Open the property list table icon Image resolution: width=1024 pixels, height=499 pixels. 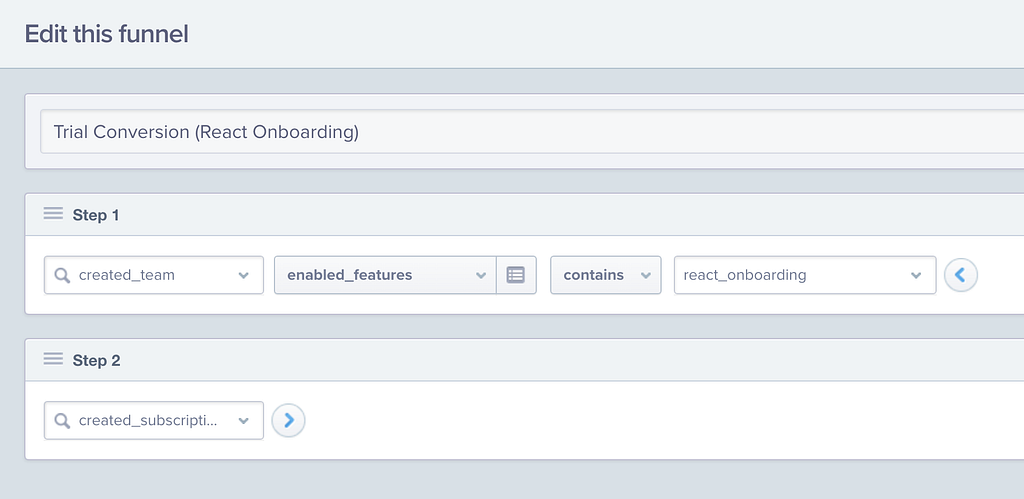[x=516, y=275]
